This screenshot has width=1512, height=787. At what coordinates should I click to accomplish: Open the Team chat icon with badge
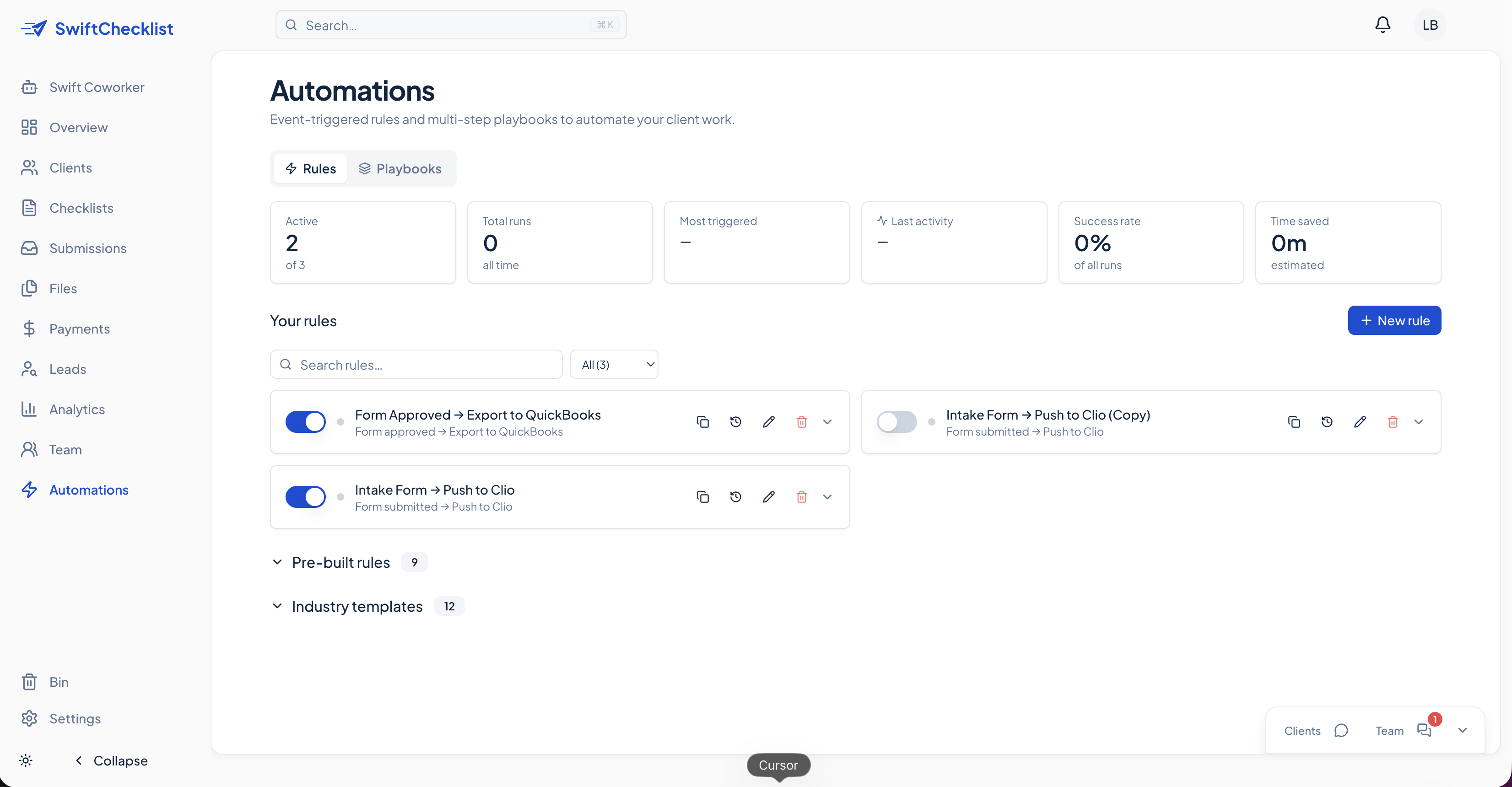(x=1424, y=730)
